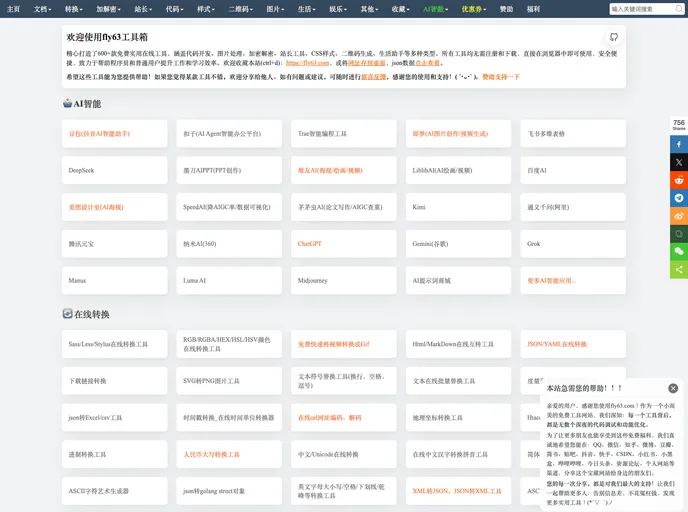This screenshot has height=512, width=688.
Task: Click the search magnifier icon in navbar
Action: [678, 9]
